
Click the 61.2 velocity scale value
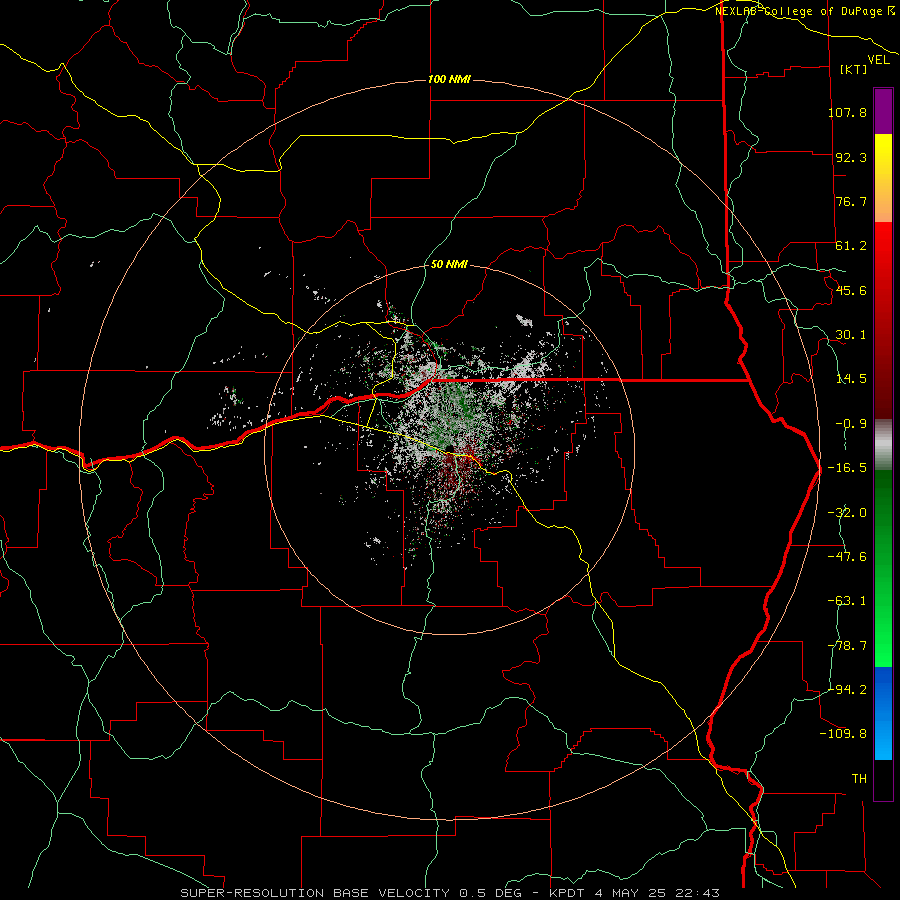point(851,246)
